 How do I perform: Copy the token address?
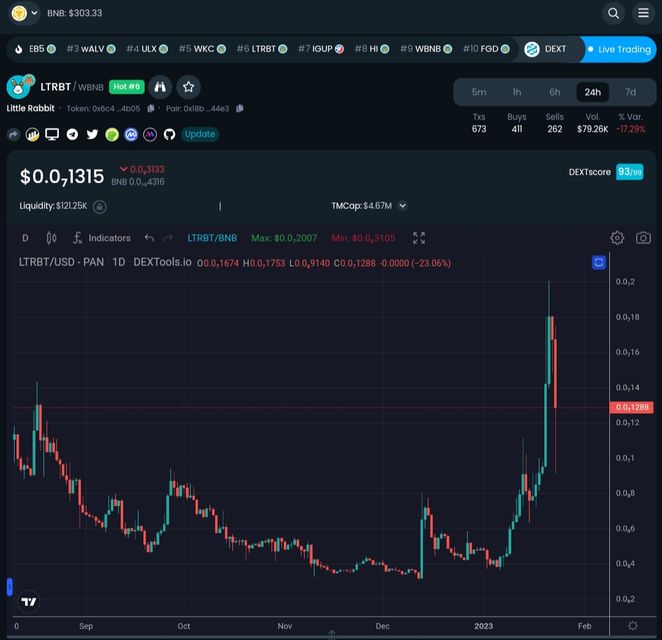tap(151, 108)
